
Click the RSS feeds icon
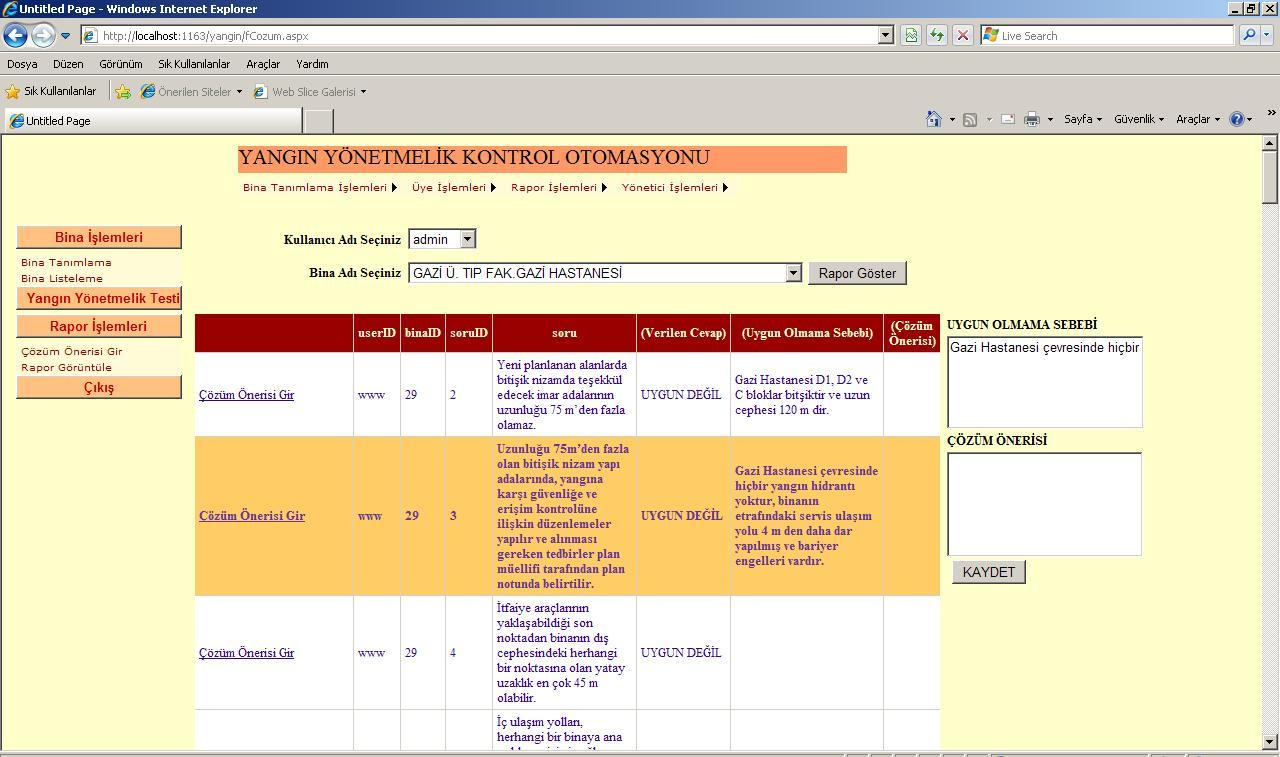click(970, 119)
